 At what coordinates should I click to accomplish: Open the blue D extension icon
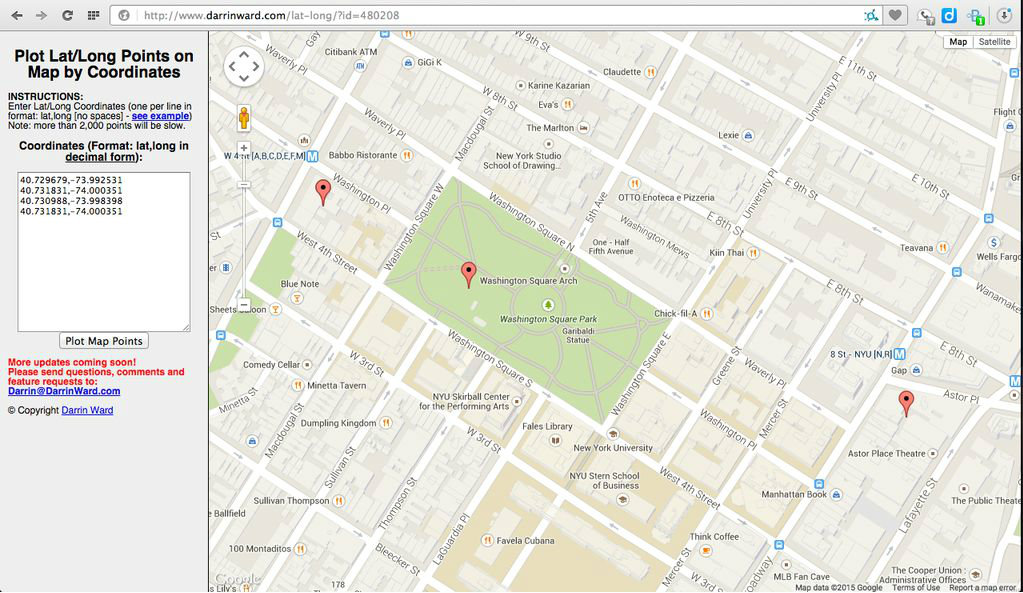(949, 16)
